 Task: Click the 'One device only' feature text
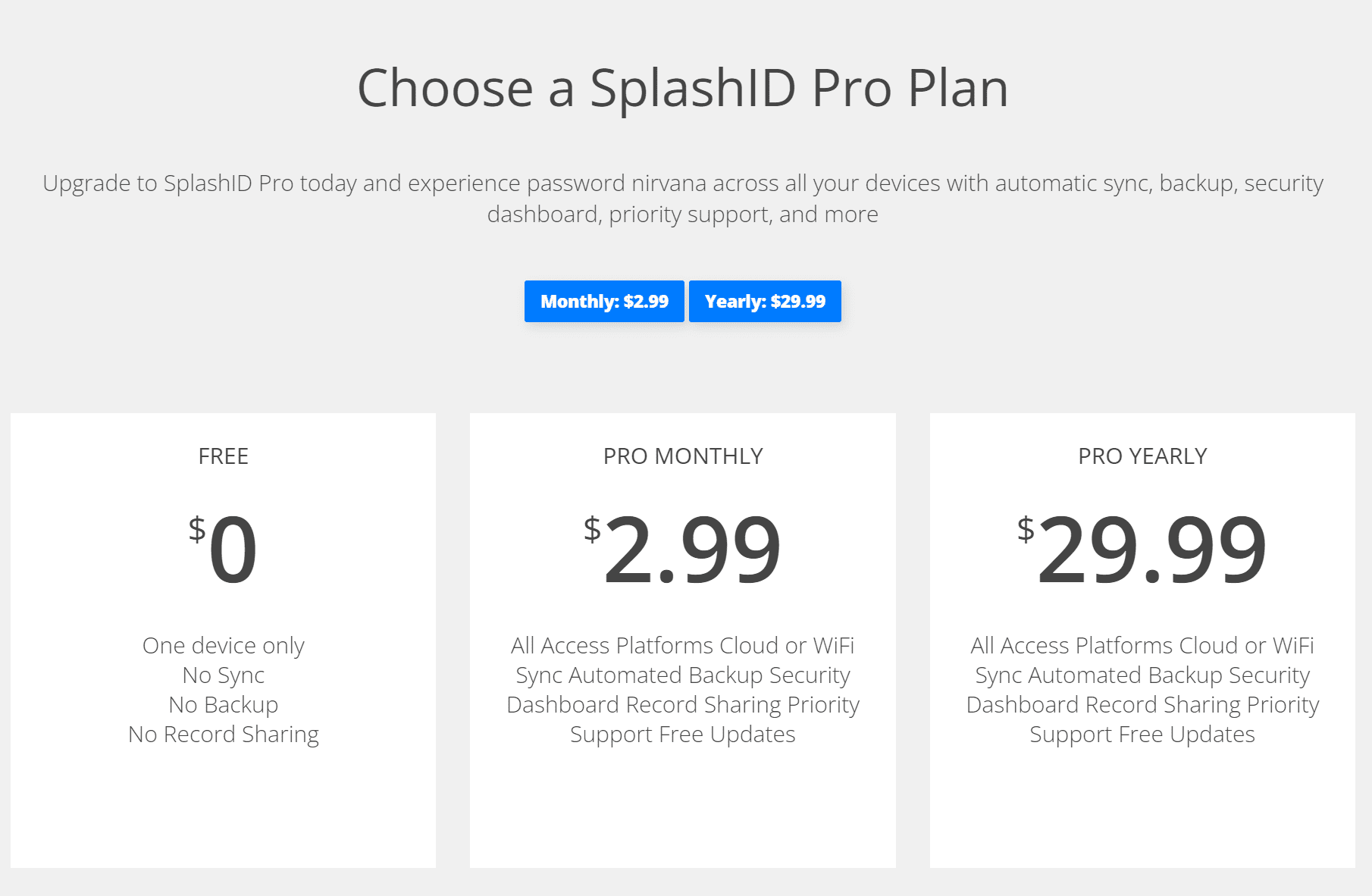(224, 646)
